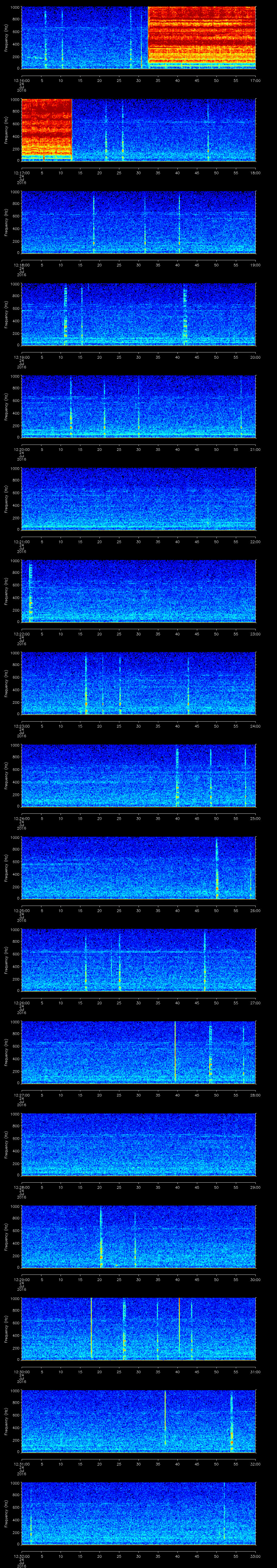
Task: Click the 12:25:00 start time label
Action: click(x=21, y=910)
